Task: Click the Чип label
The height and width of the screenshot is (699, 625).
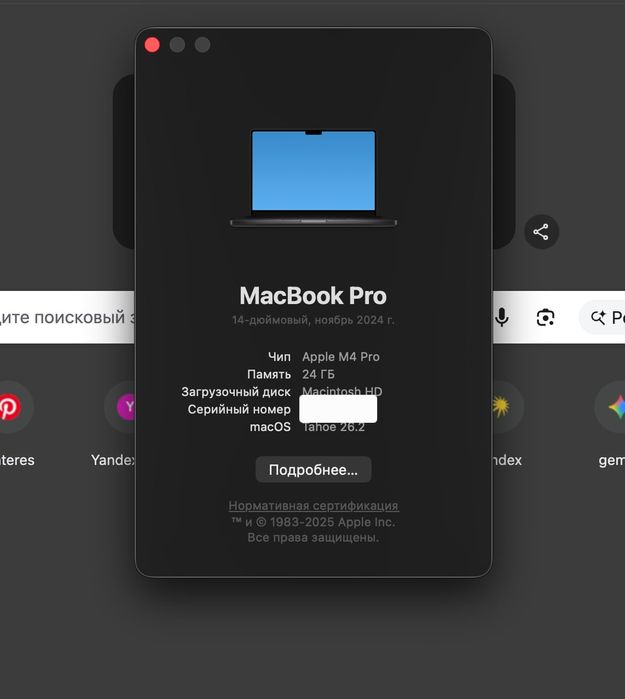Action: pyautogui.click(x=279, y=357)
